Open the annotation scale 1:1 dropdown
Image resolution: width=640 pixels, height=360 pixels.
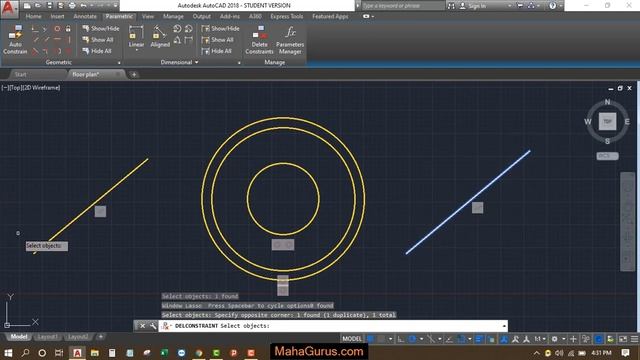click(540, 339)
